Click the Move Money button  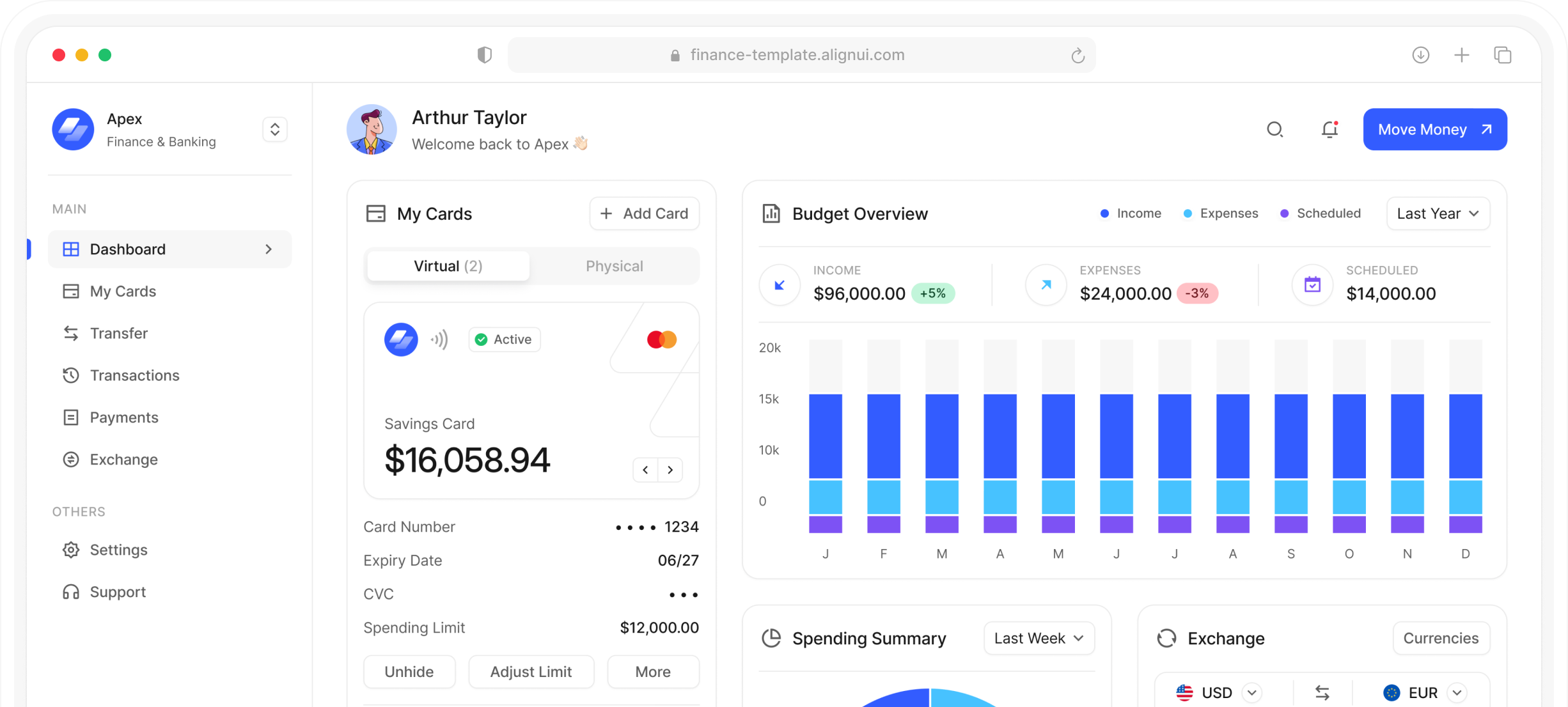(x=1434, y=130)
